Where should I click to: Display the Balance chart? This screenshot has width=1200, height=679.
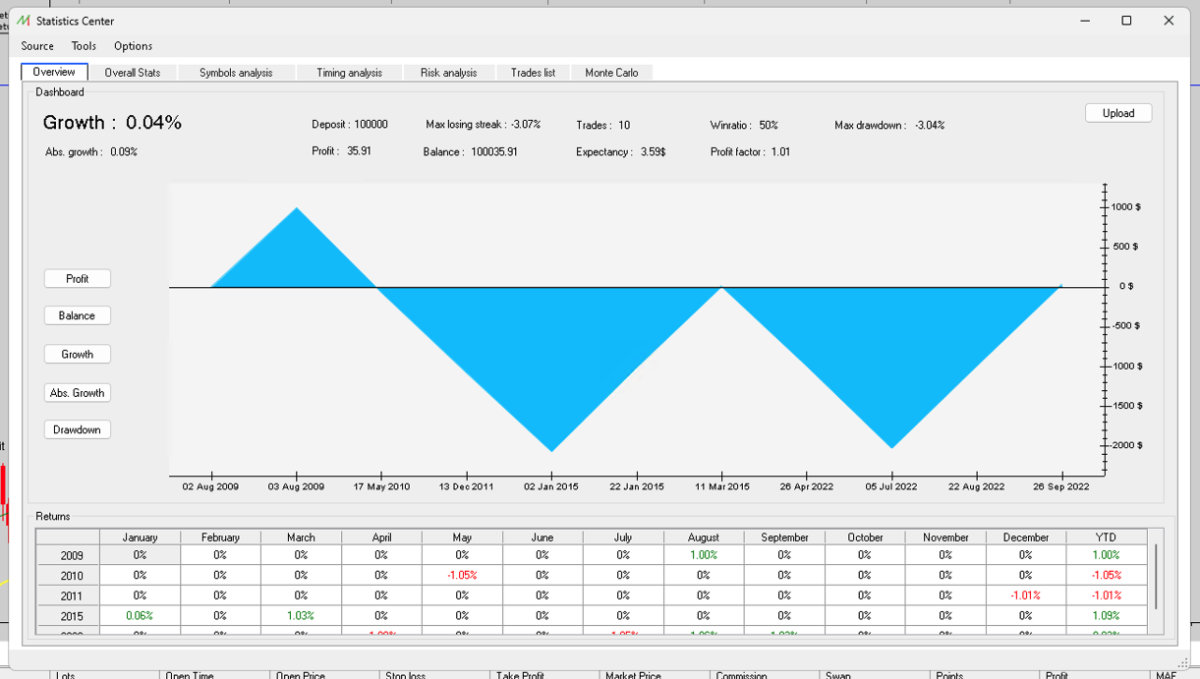pyautogui.click(x=77, y=316)
